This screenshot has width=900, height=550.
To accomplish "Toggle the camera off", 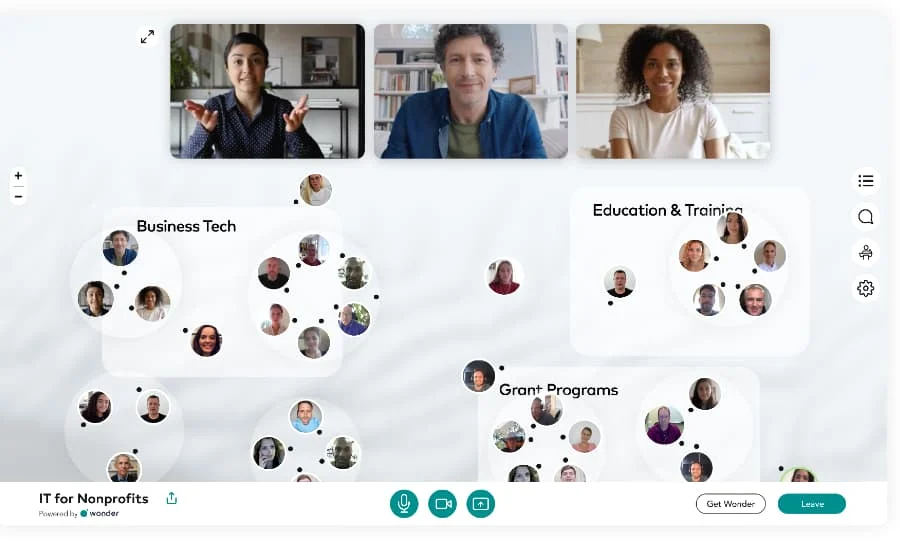I will 443,503.
